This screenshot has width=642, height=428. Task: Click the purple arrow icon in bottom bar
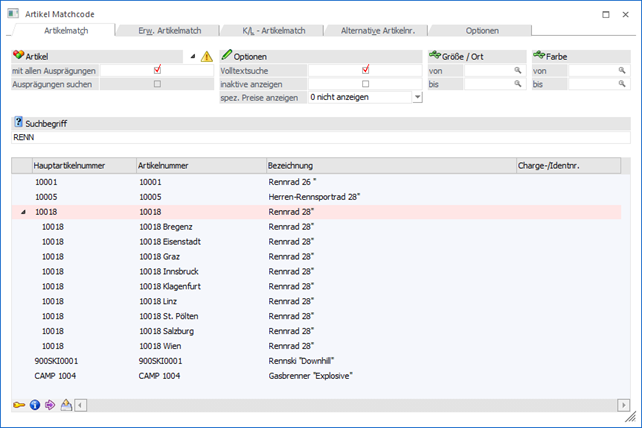(50, 405)
